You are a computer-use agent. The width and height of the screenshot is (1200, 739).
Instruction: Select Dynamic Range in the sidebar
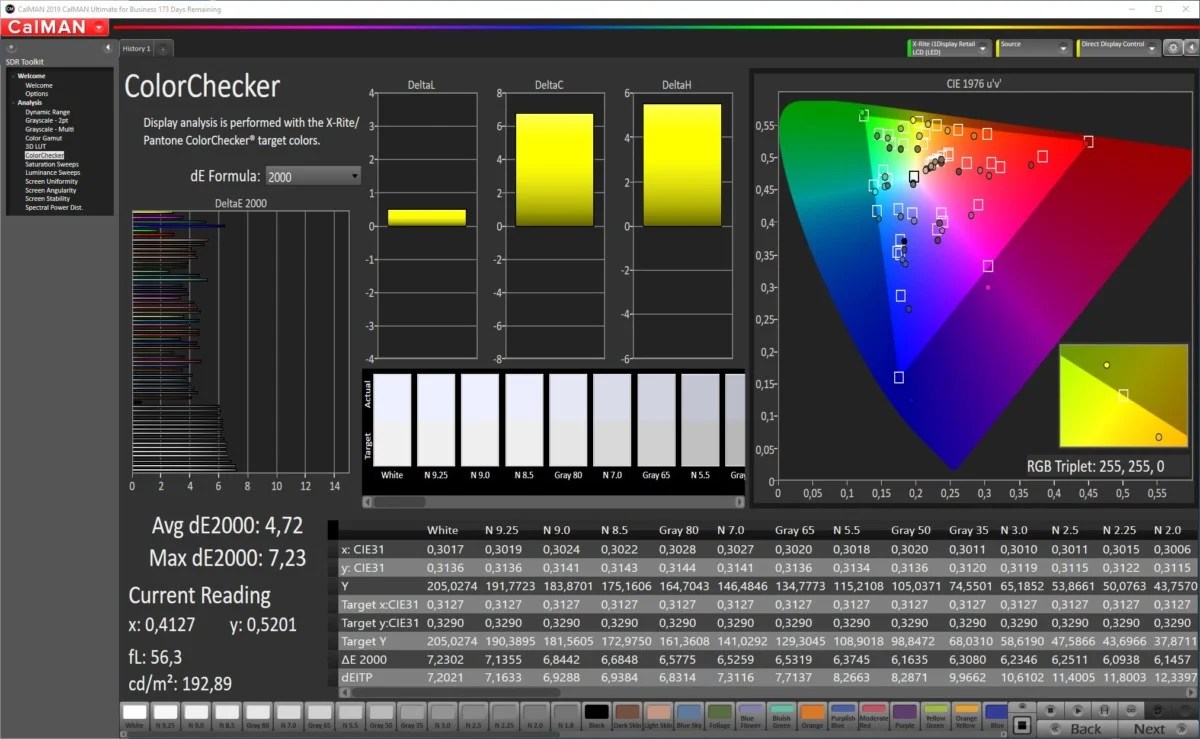tap(47, 112)
